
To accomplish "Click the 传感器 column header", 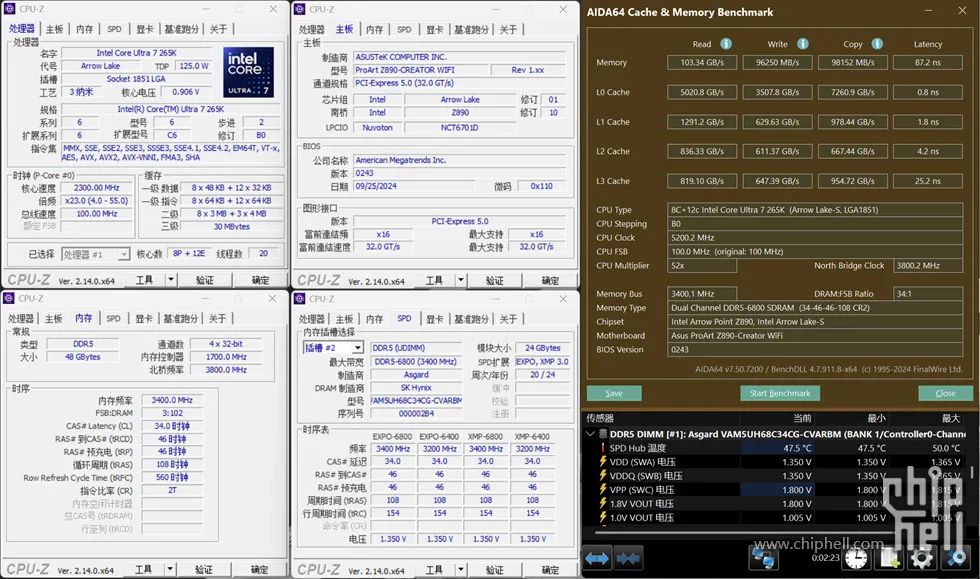I will coord(600,418).
